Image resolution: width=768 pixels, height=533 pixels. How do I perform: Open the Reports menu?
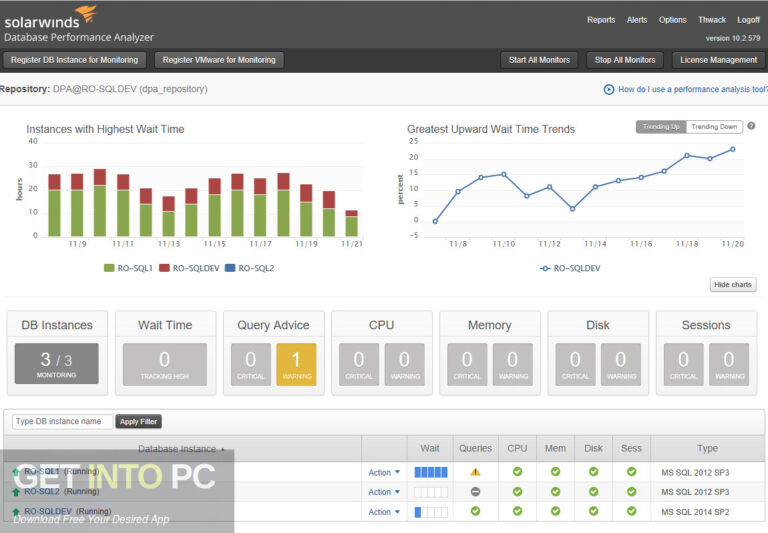[x=601, y=20]
